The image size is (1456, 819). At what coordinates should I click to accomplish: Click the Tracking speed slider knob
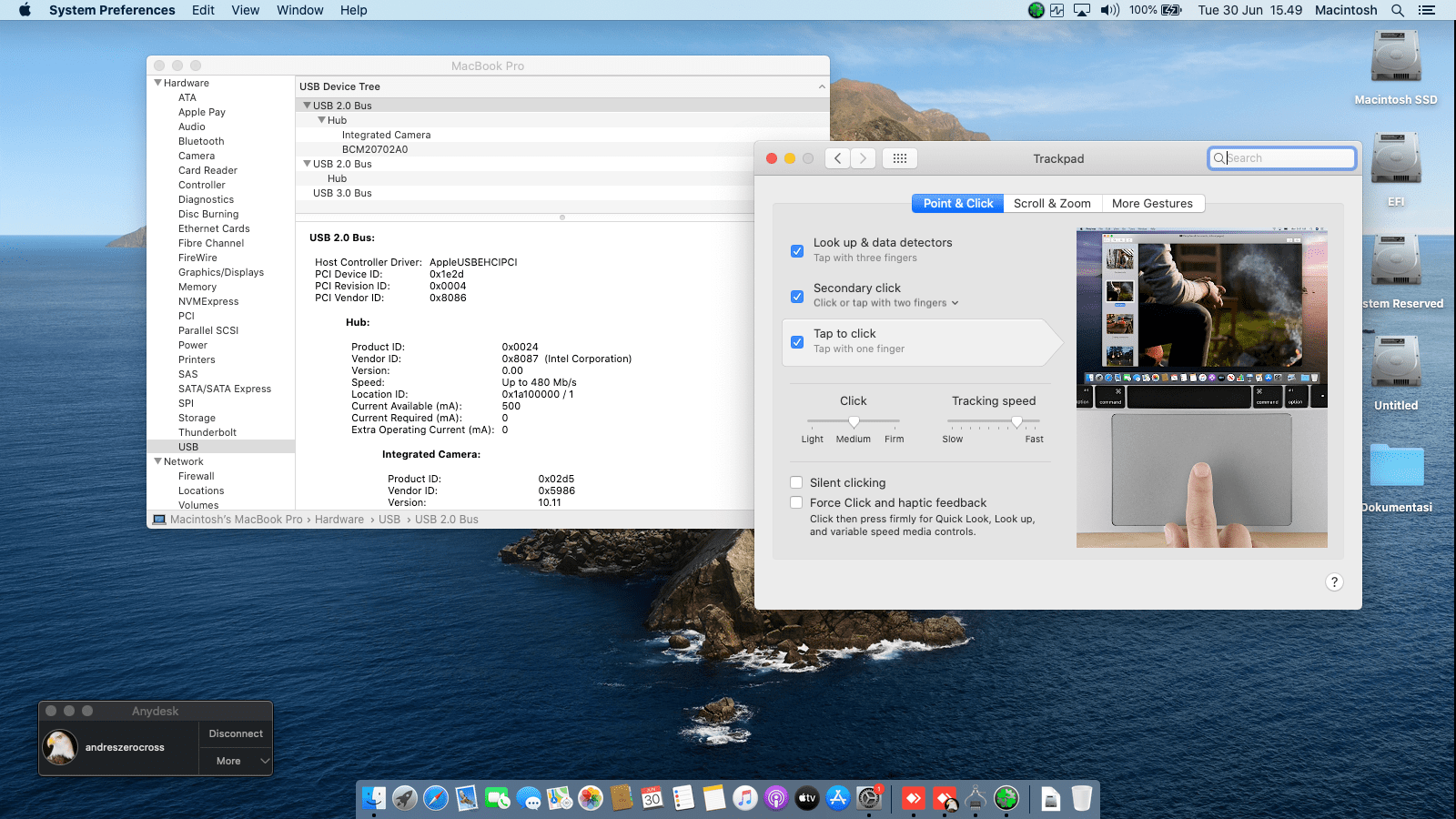coord(1016,421)
